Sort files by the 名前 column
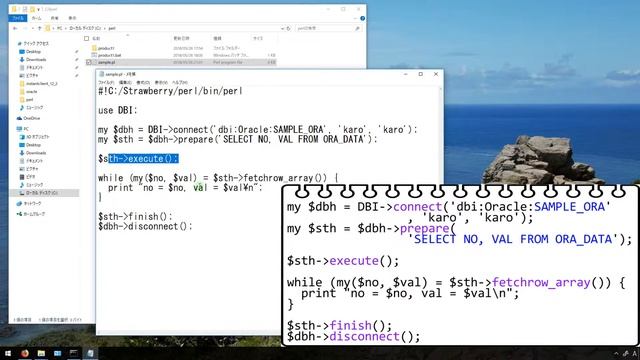This screenshot has height=360, width=640. coord(96,38)
